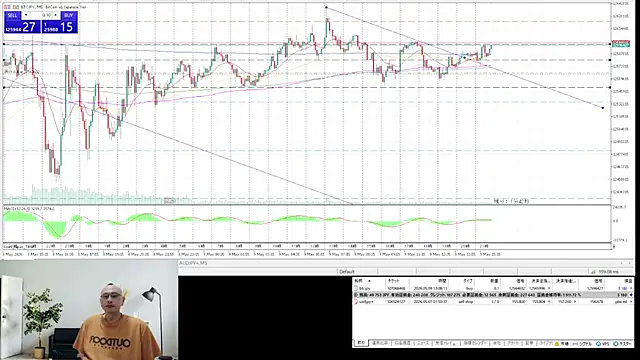Select the trendline end anchor at lower right

click(x=603, y=108)
